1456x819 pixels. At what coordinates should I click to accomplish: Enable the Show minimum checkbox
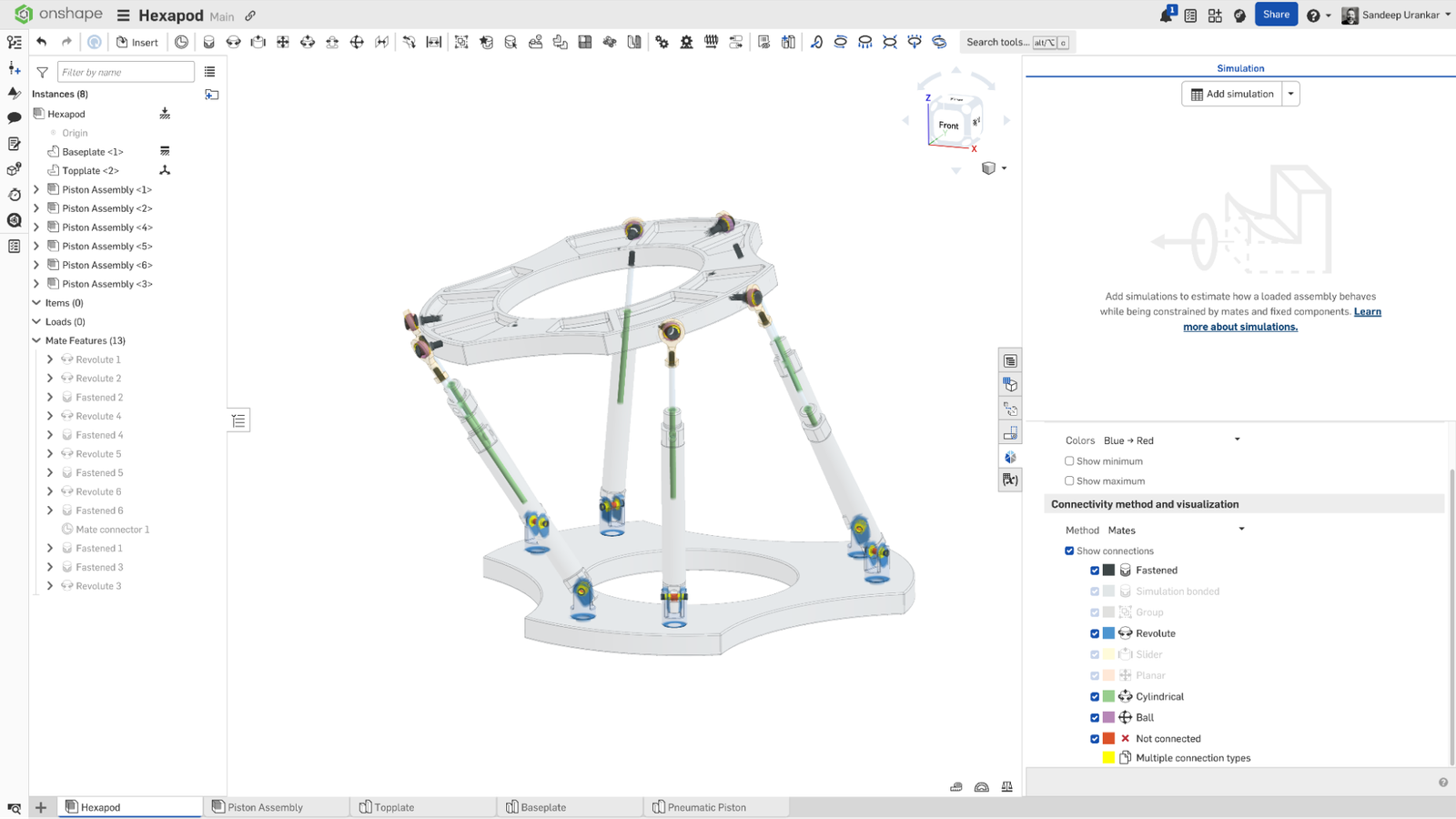tap(1069, 461)
